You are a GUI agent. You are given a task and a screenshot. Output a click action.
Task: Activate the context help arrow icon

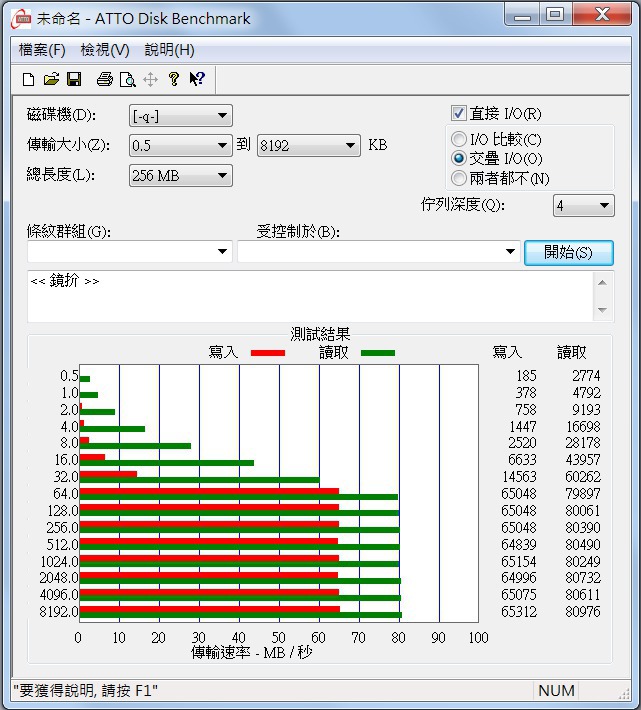pyautogui.click(x=197, y=79)
